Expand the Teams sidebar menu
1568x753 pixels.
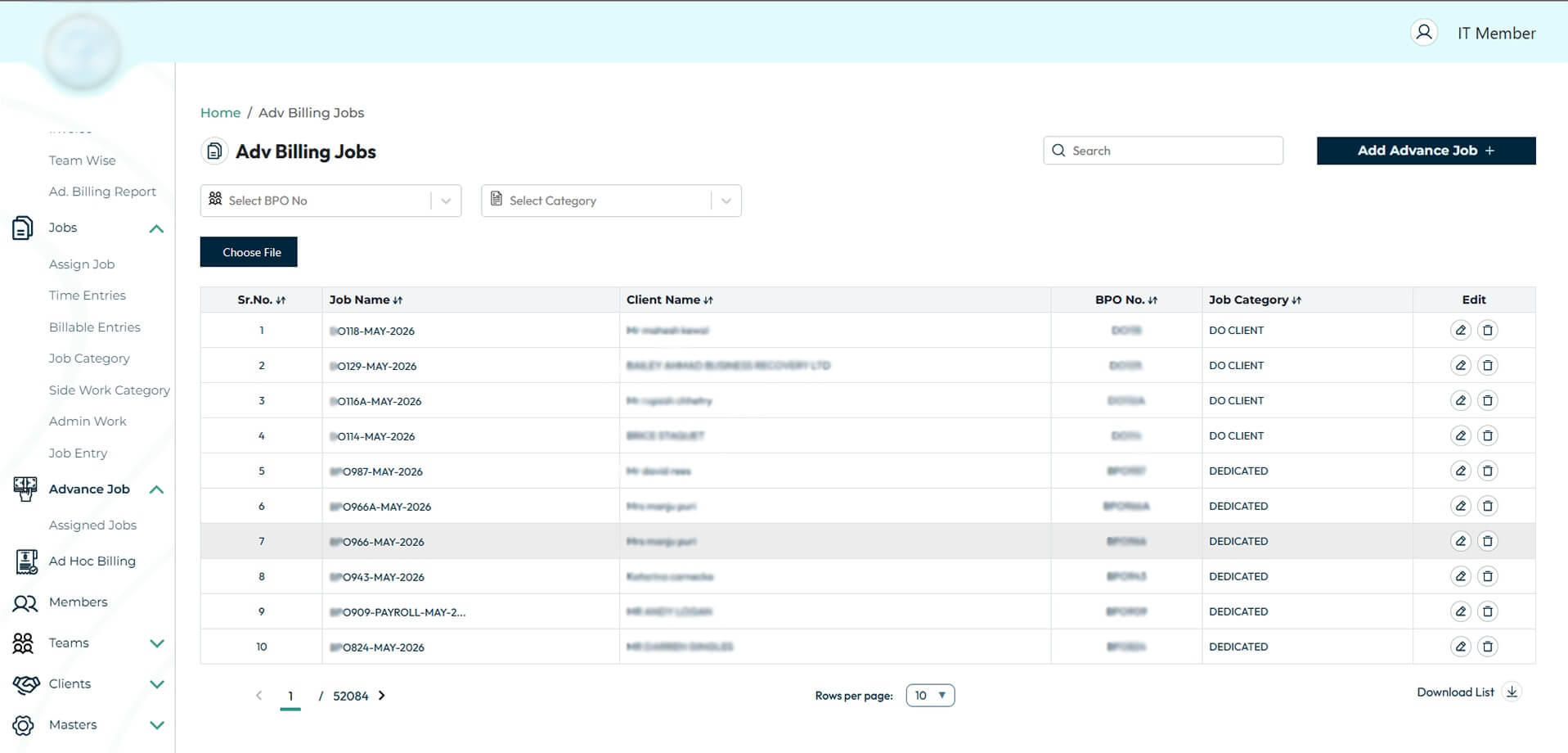pyautogui.click(x=157, y=643)
